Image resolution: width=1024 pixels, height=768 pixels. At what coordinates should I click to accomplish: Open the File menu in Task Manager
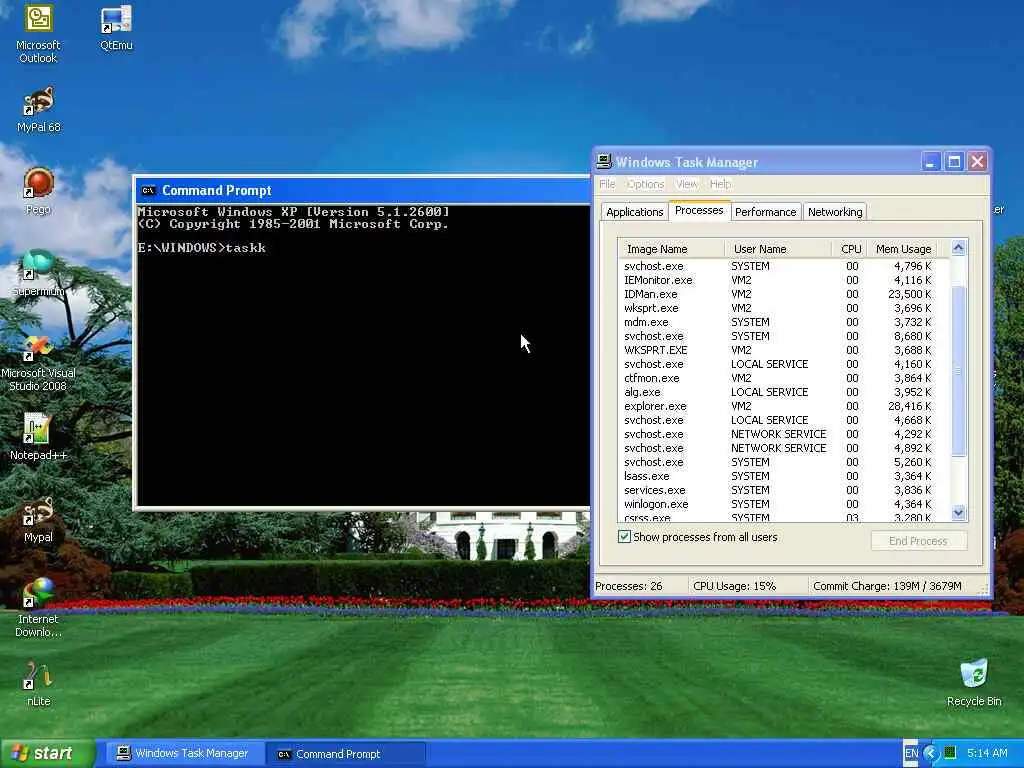coord(607,184)
